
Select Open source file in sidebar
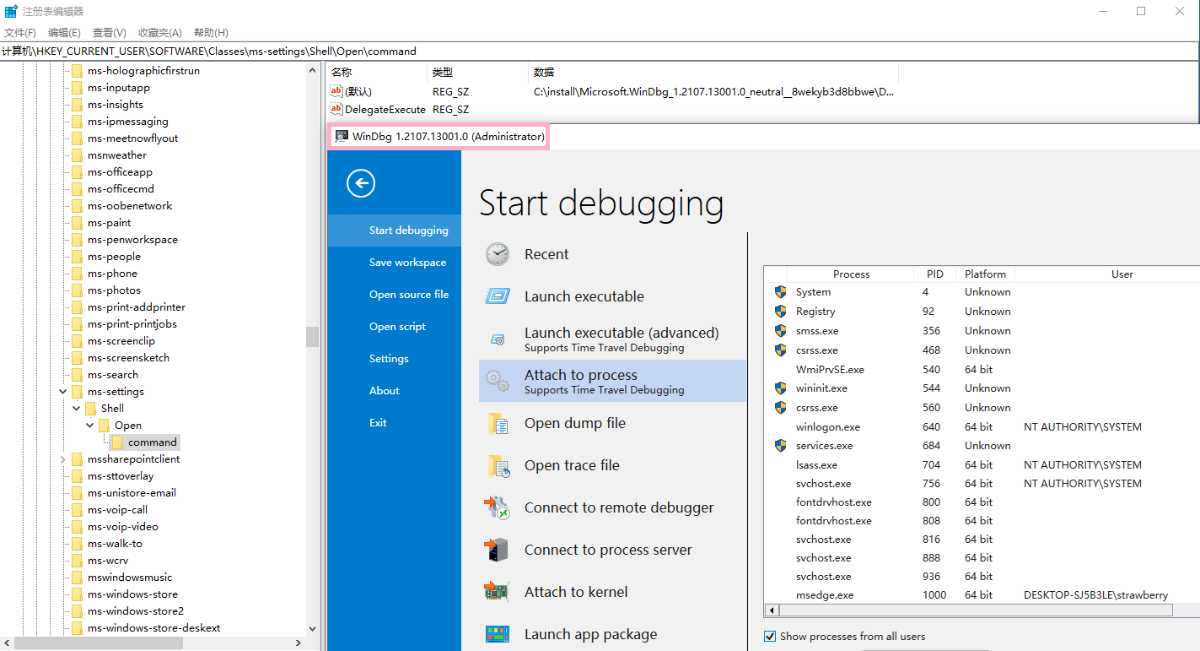394,294
